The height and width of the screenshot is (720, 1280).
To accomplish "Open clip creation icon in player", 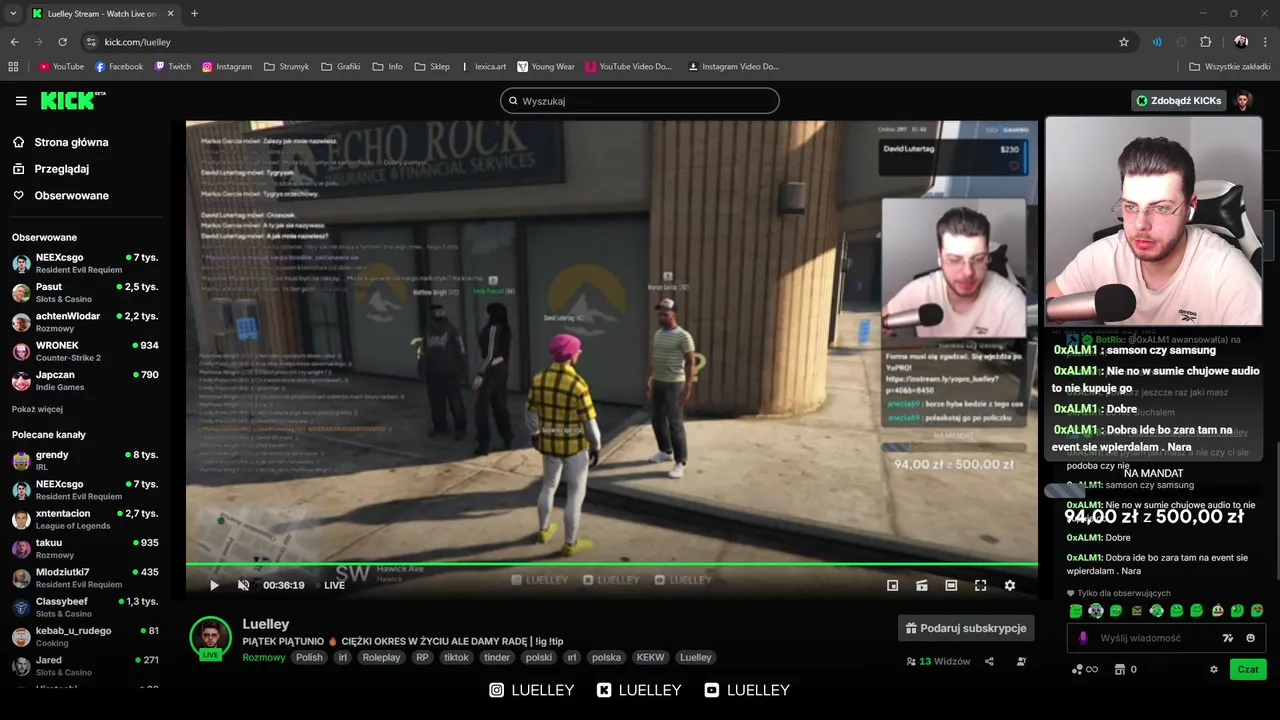I will pyautogui.click(x=922, y=585).
